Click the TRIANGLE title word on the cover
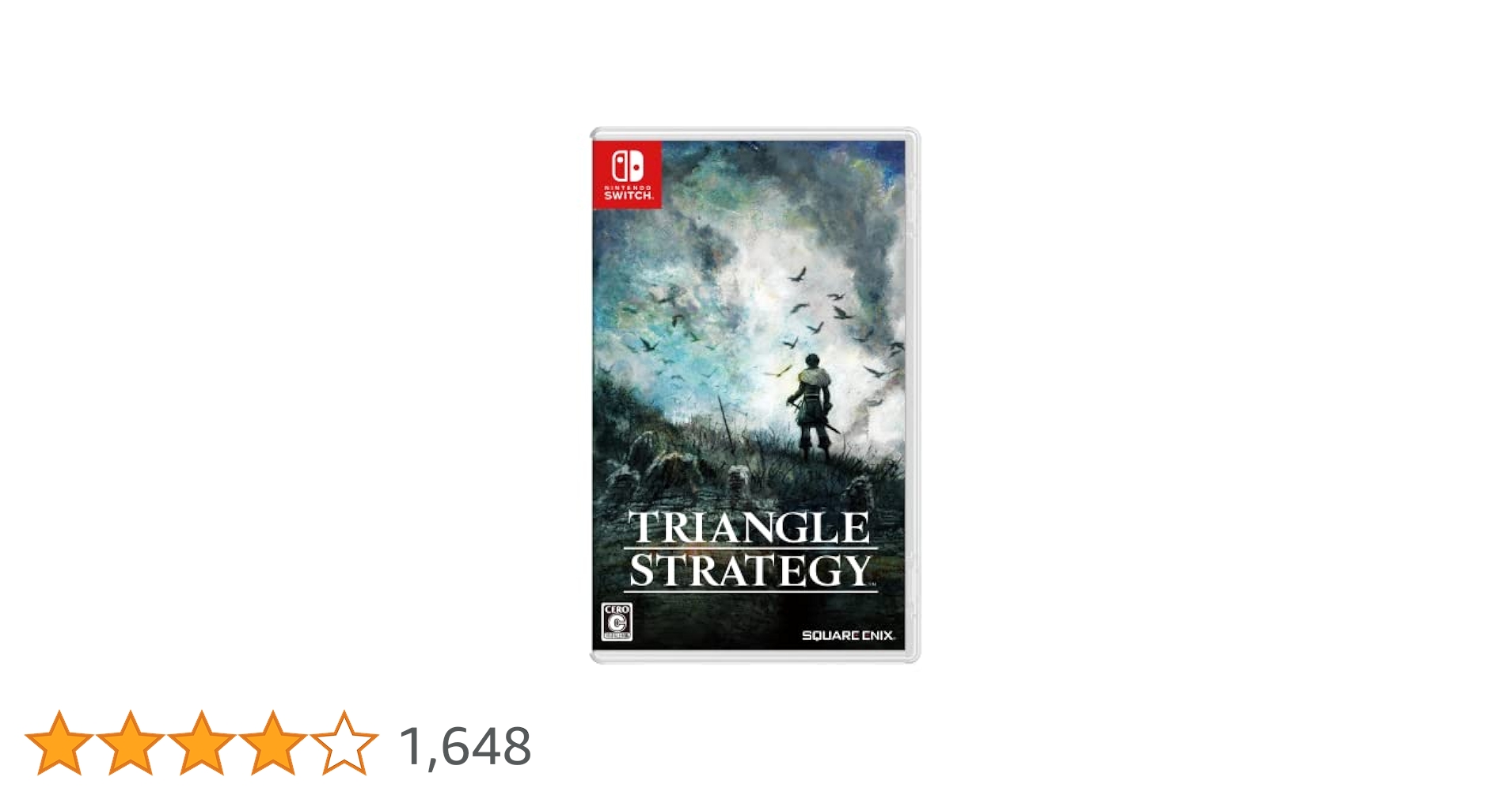Viewport: 1512px width, 792px height. pyautogui.click(x=749, y=527)
